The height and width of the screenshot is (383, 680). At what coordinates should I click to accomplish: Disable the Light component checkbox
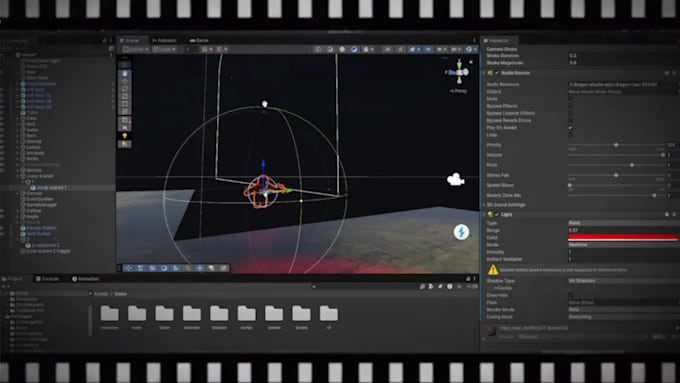click(497, 214)
